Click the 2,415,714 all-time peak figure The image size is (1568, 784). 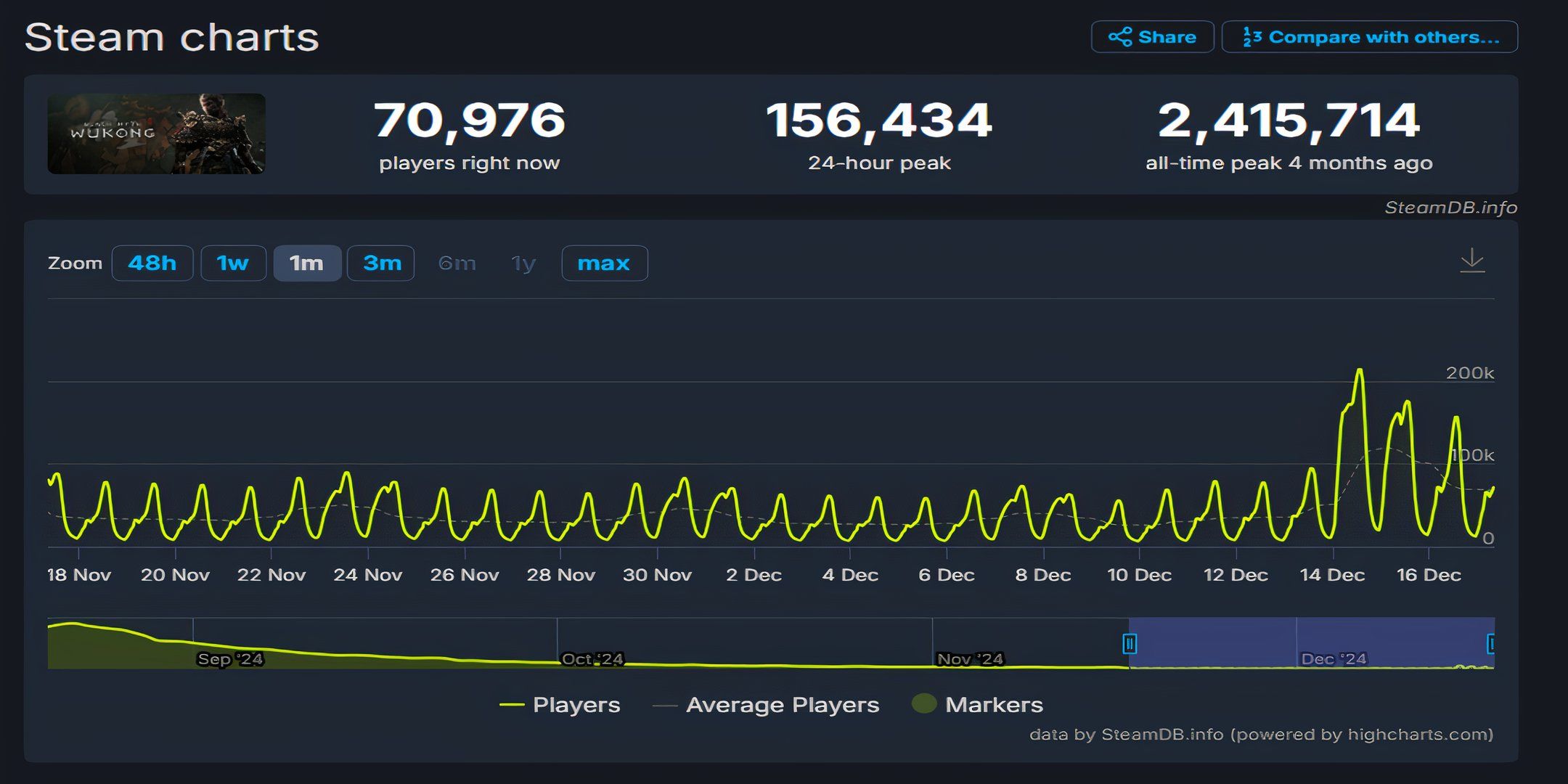point(1289,121)
